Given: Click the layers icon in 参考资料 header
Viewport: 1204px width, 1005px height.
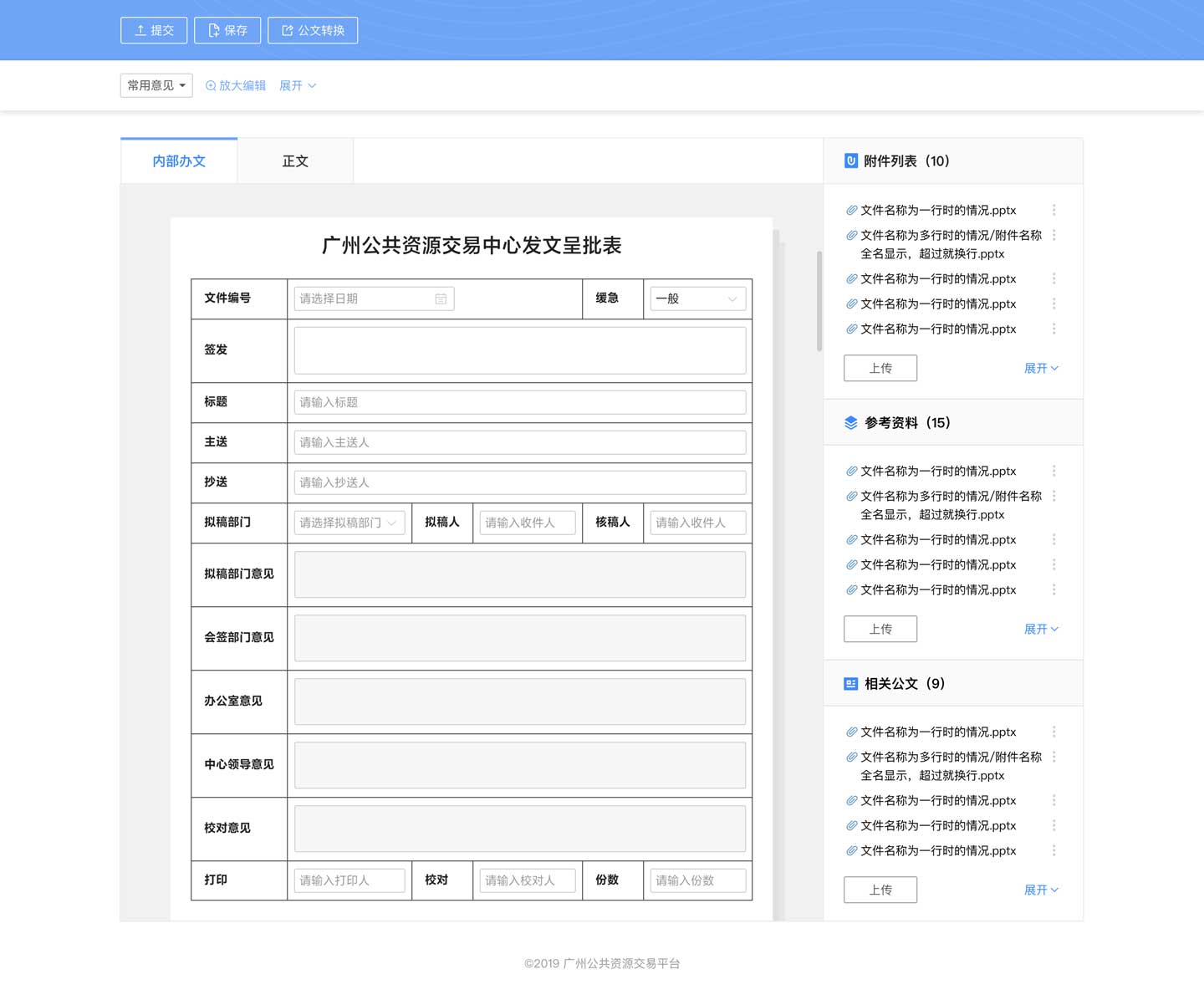Looking at the screenshot, I should 849,422.
